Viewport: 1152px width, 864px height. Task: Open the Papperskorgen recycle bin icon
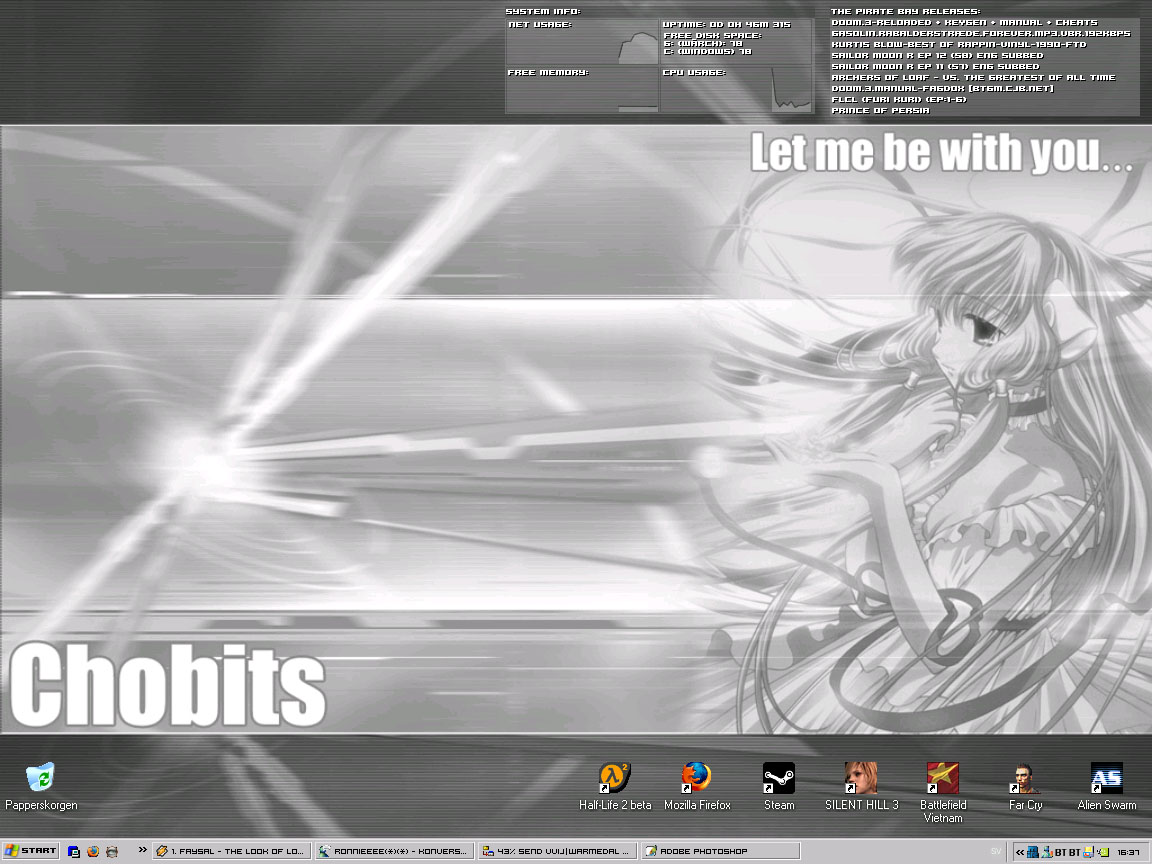pyautogui.click(x=40, y=786)
